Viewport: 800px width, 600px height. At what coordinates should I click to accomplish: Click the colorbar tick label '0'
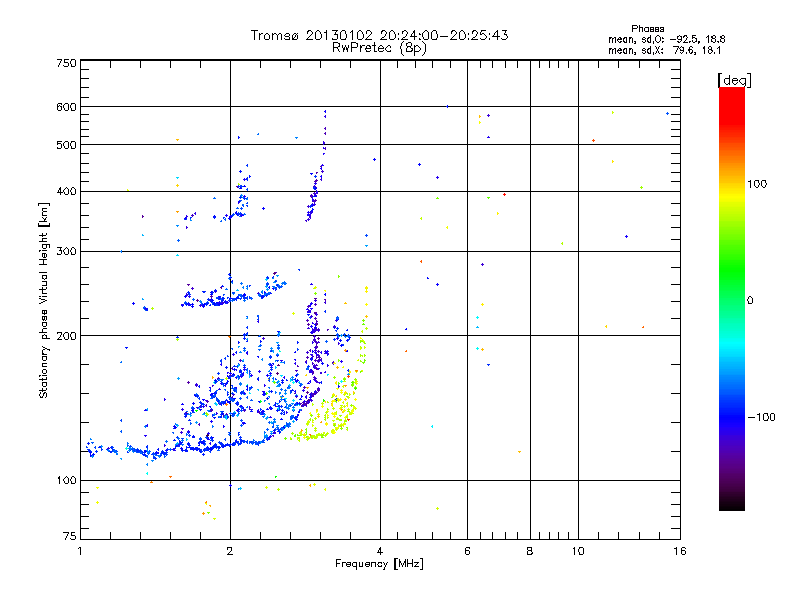(x=750, y=301)
